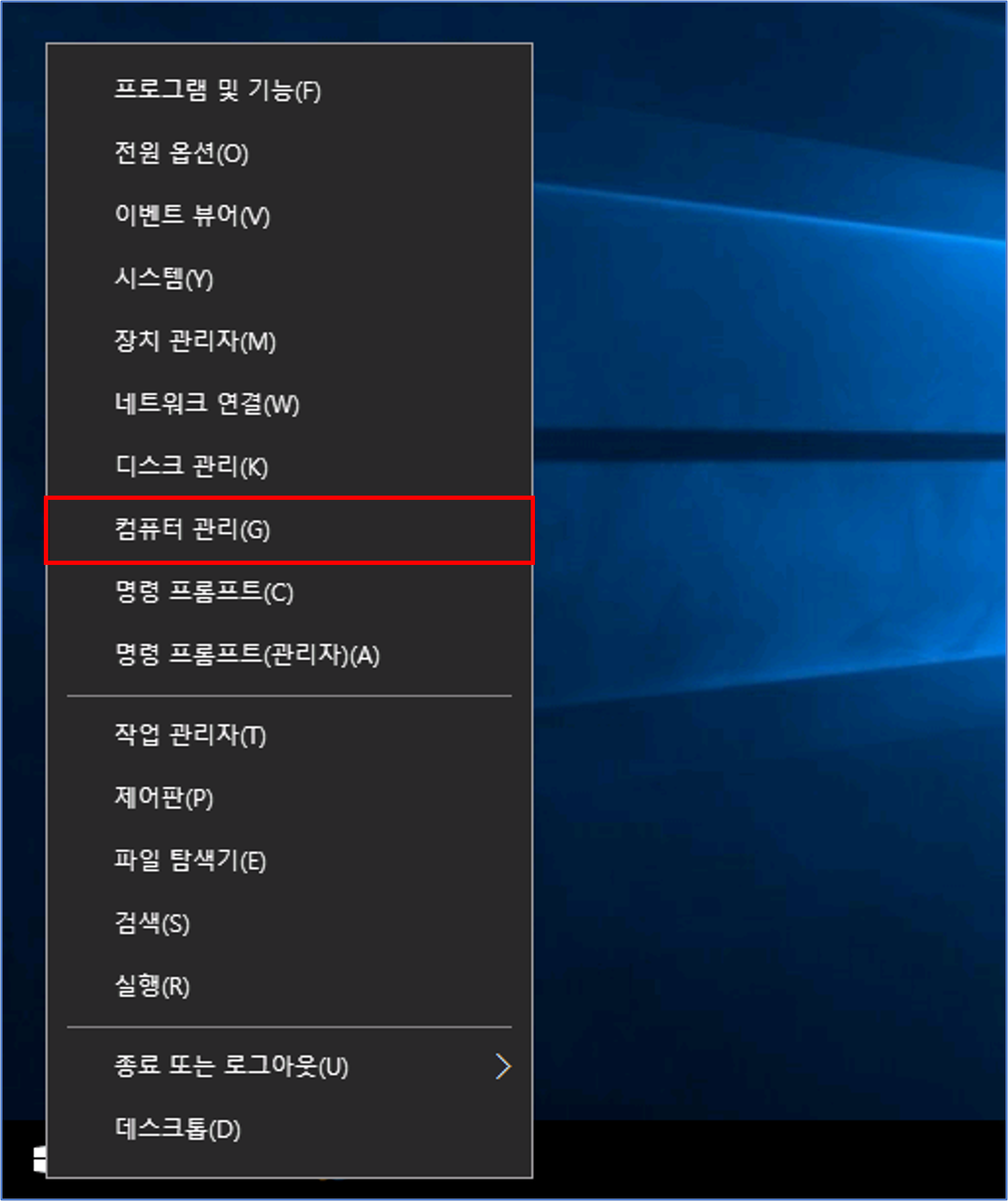Click 컴퓨터 관리(G) menu item
1008x1201 pixels.
289,530
